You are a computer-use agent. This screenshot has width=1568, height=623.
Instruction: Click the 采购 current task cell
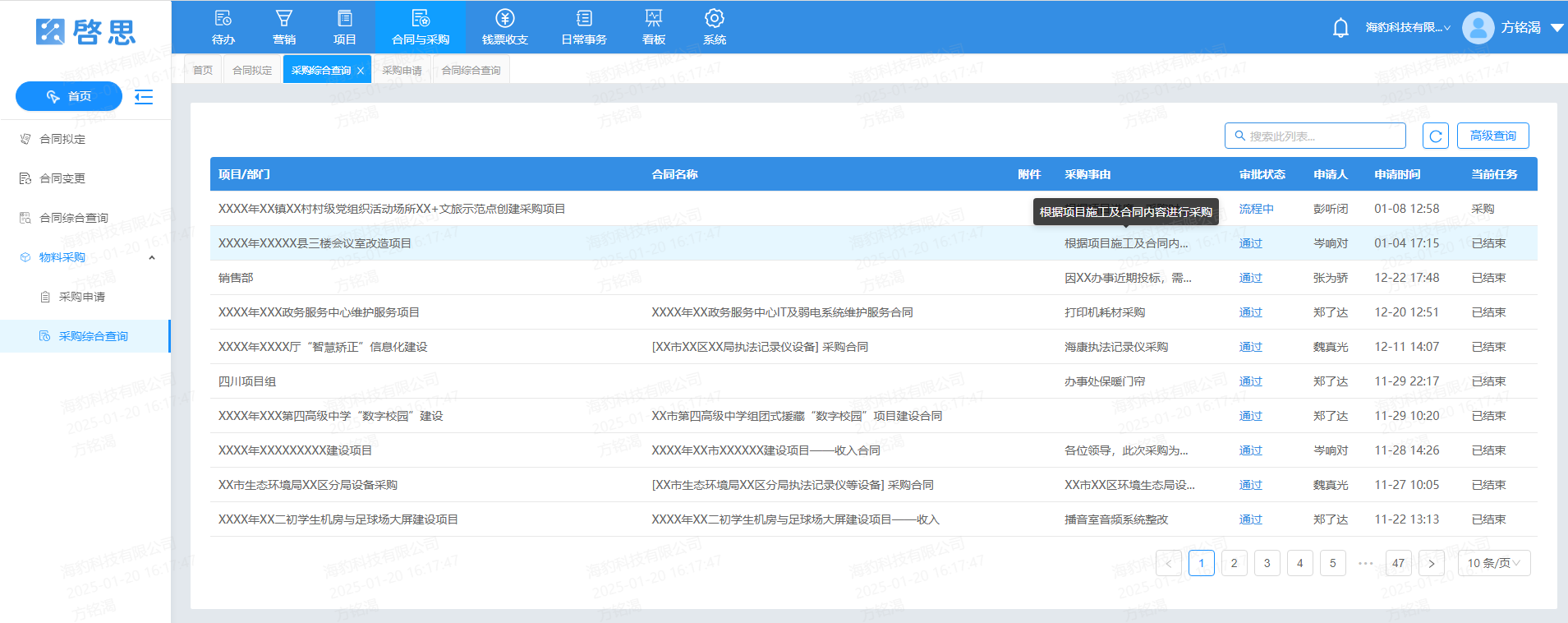pos(1483,209)
